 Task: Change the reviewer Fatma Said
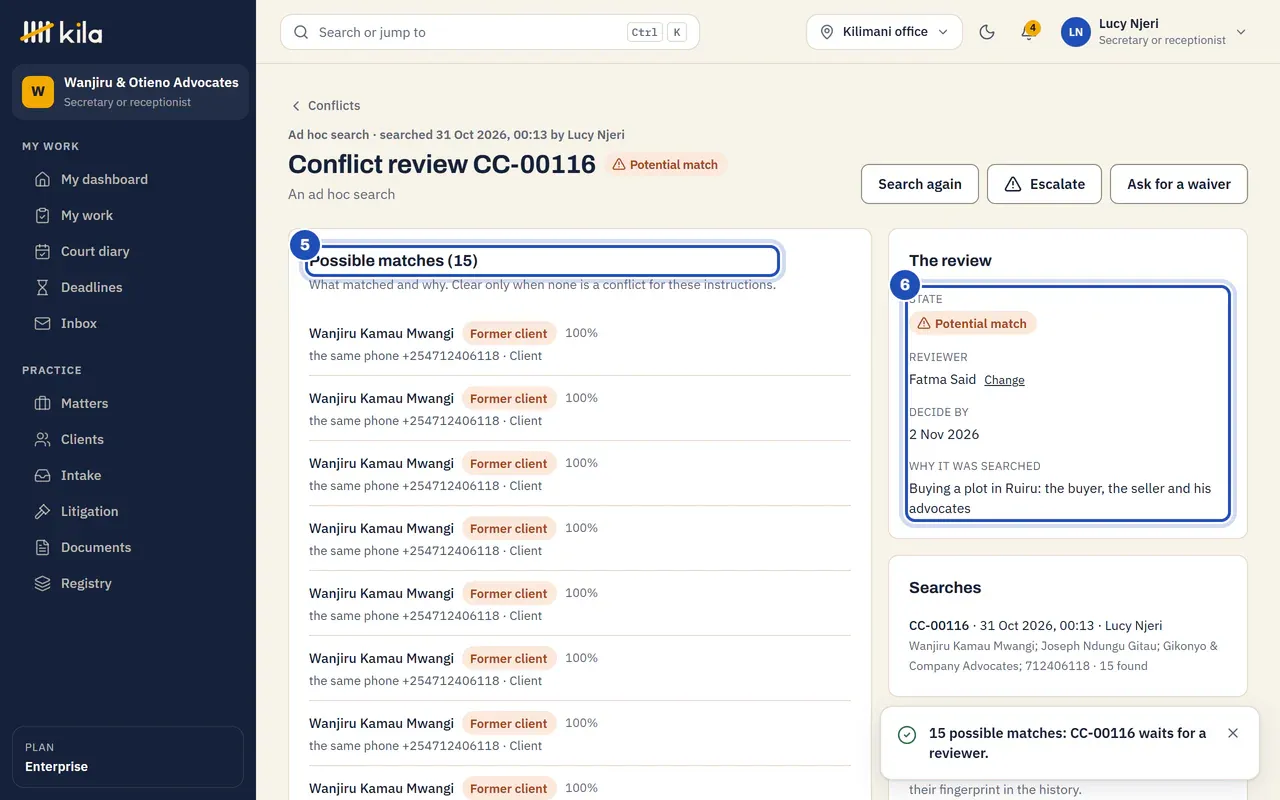1004,380
